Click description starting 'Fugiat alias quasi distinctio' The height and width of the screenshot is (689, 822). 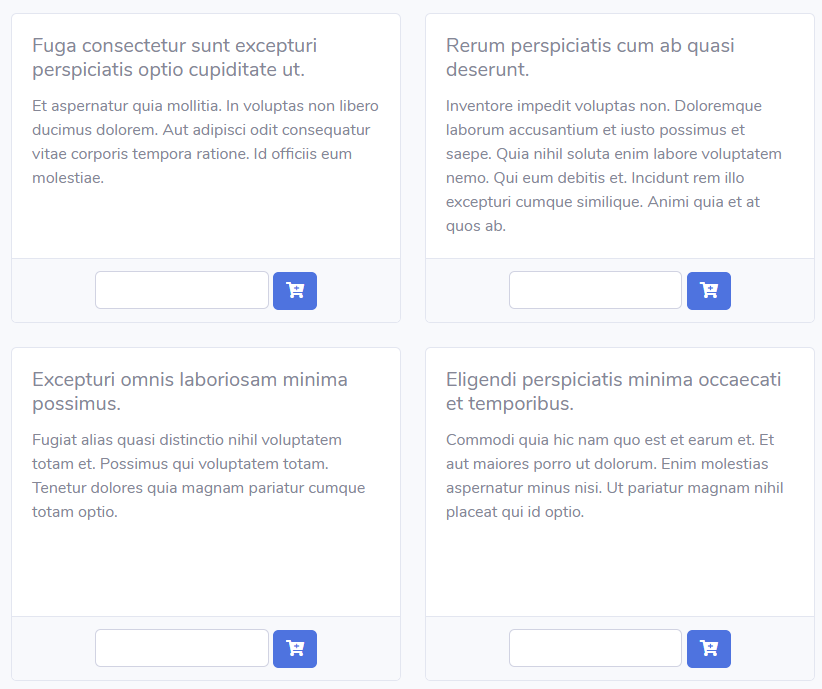(199, 476)
